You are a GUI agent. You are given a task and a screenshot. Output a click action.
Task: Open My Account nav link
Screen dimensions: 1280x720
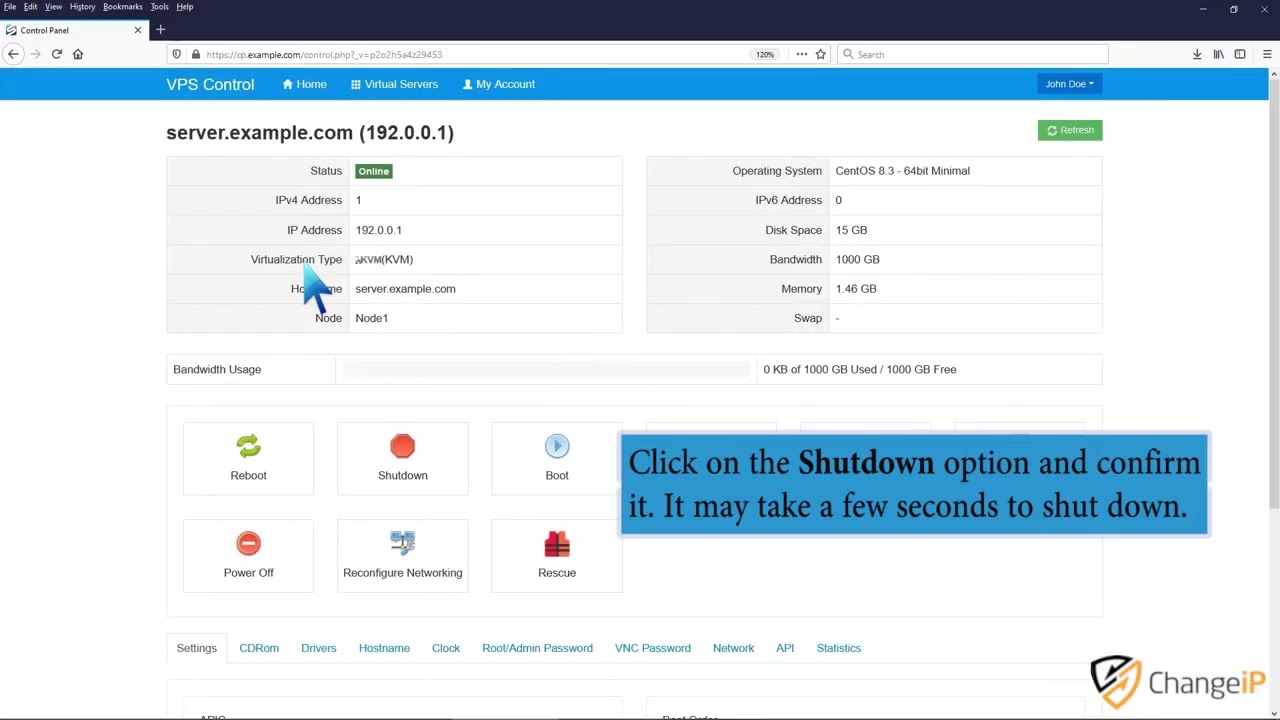tap(498, 84)
